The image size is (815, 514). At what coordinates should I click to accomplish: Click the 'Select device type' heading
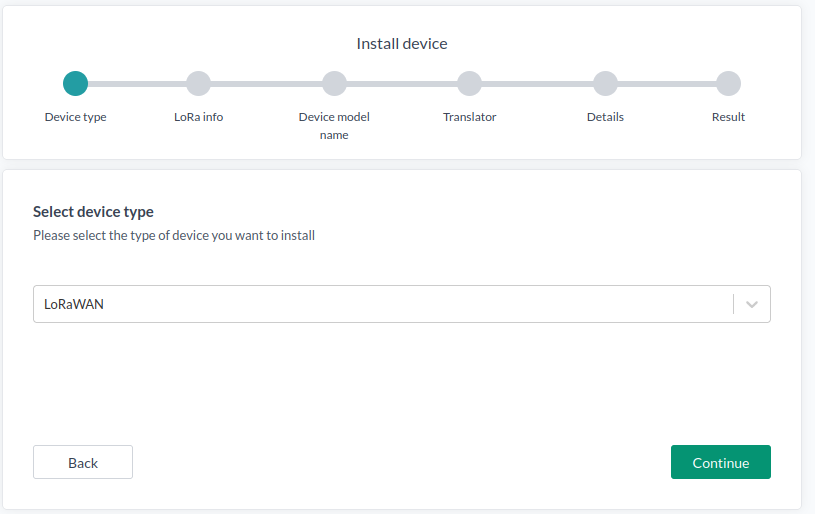[x=93, y=212]
